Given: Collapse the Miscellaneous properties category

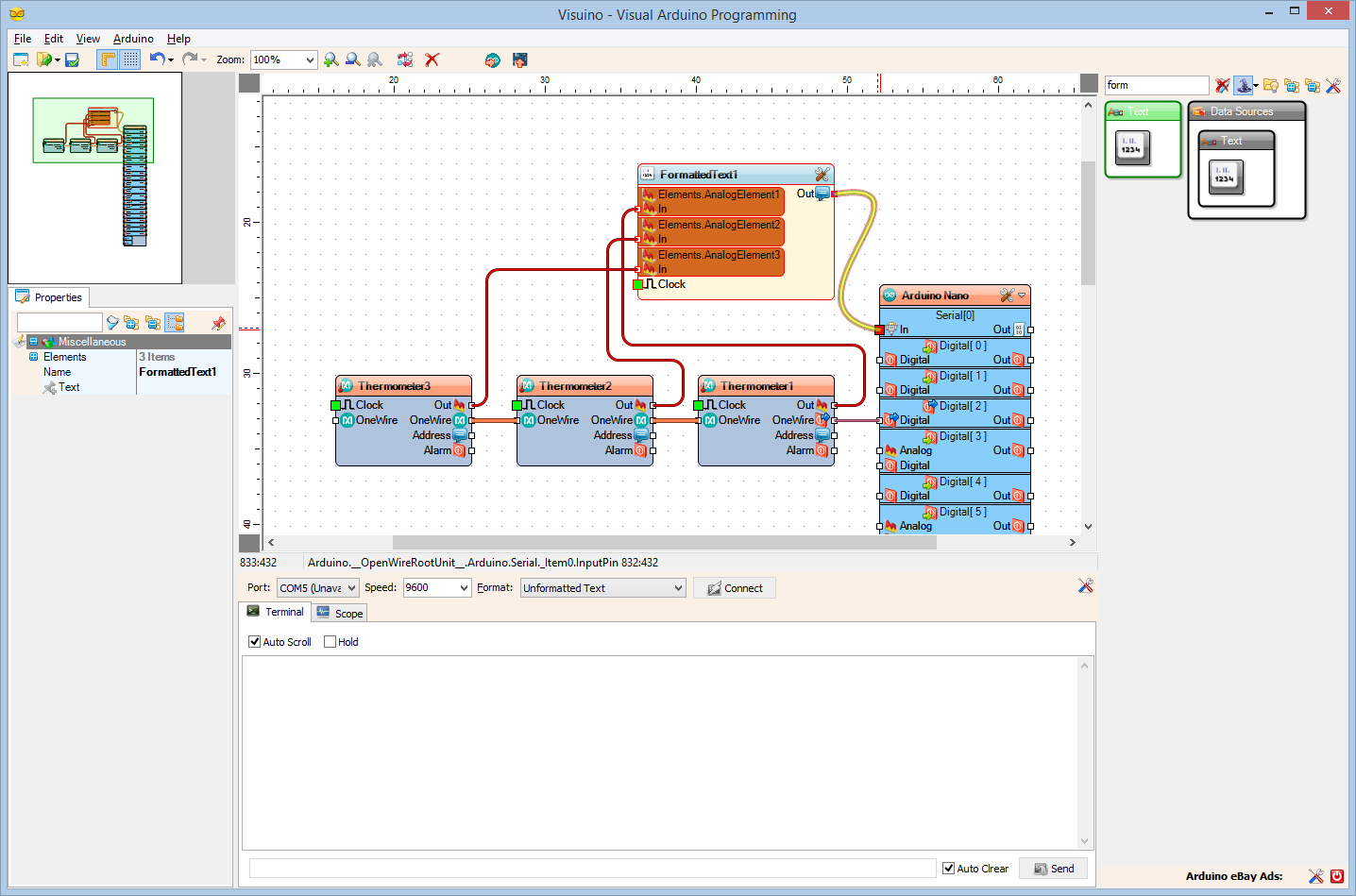Looking at the screenshot, I should point(33,342).
